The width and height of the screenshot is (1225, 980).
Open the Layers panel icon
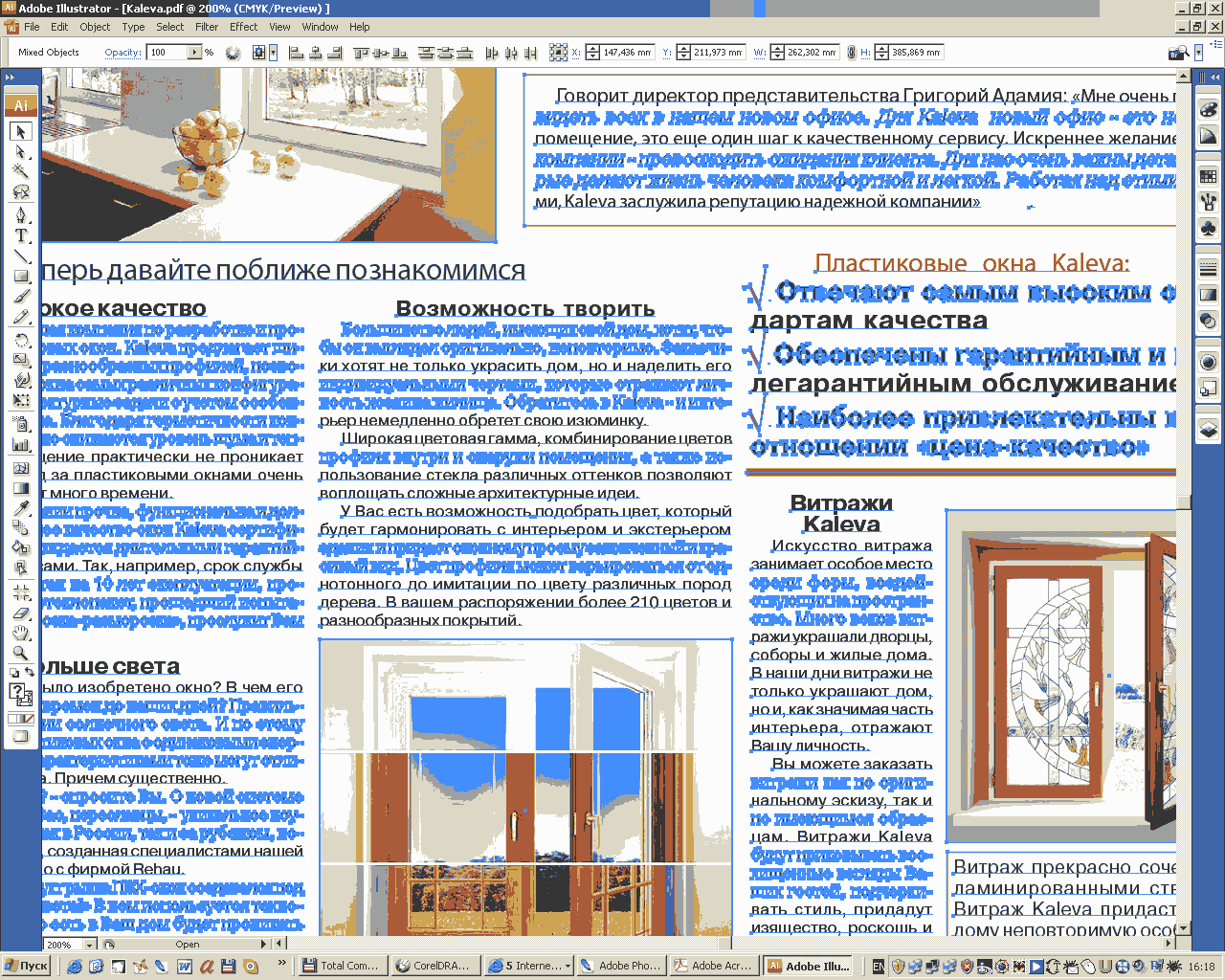[1209, 428]
